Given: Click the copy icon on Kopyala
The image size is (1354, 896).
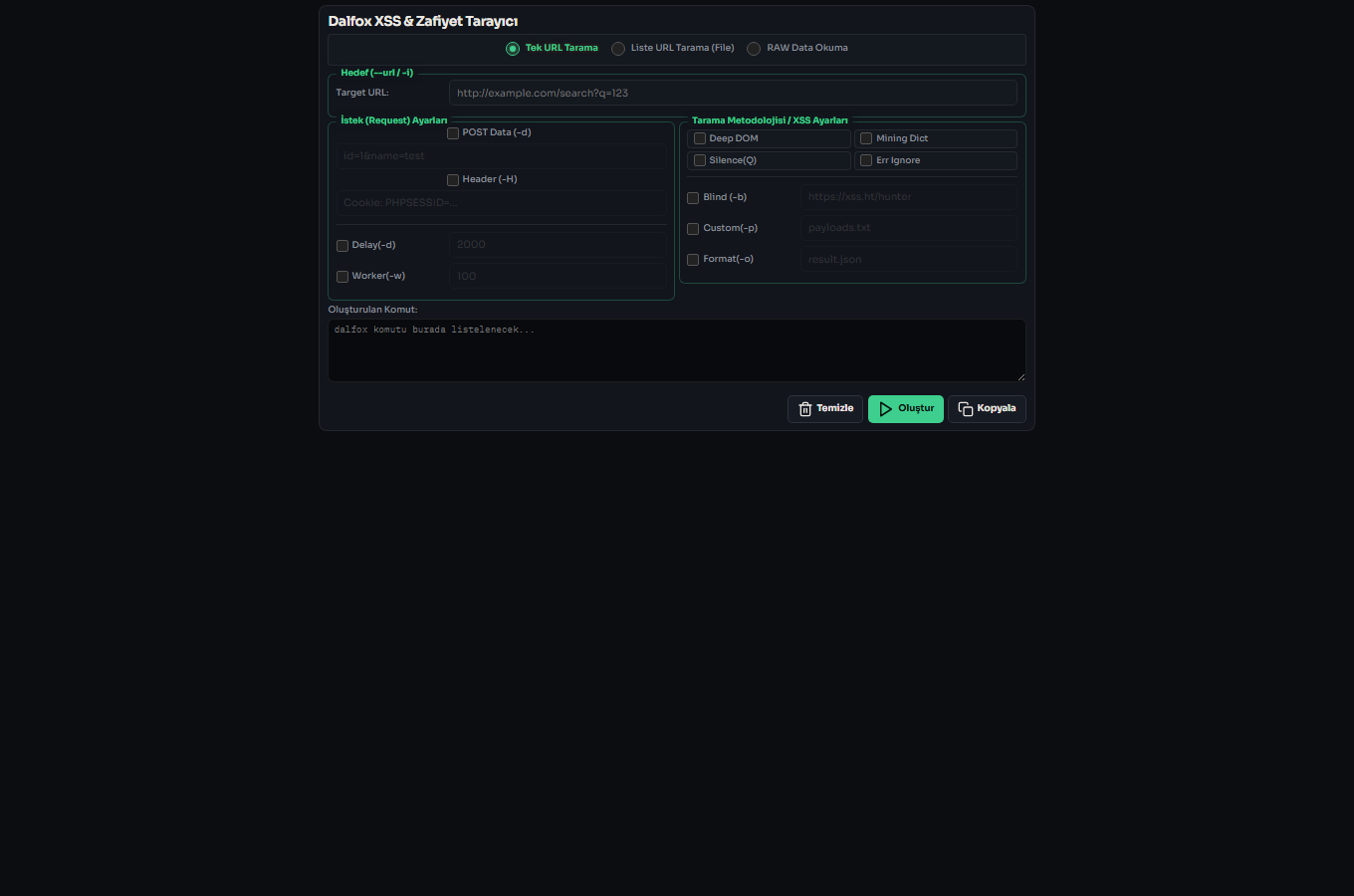Looking at the screenshot, I should (966, 409).
